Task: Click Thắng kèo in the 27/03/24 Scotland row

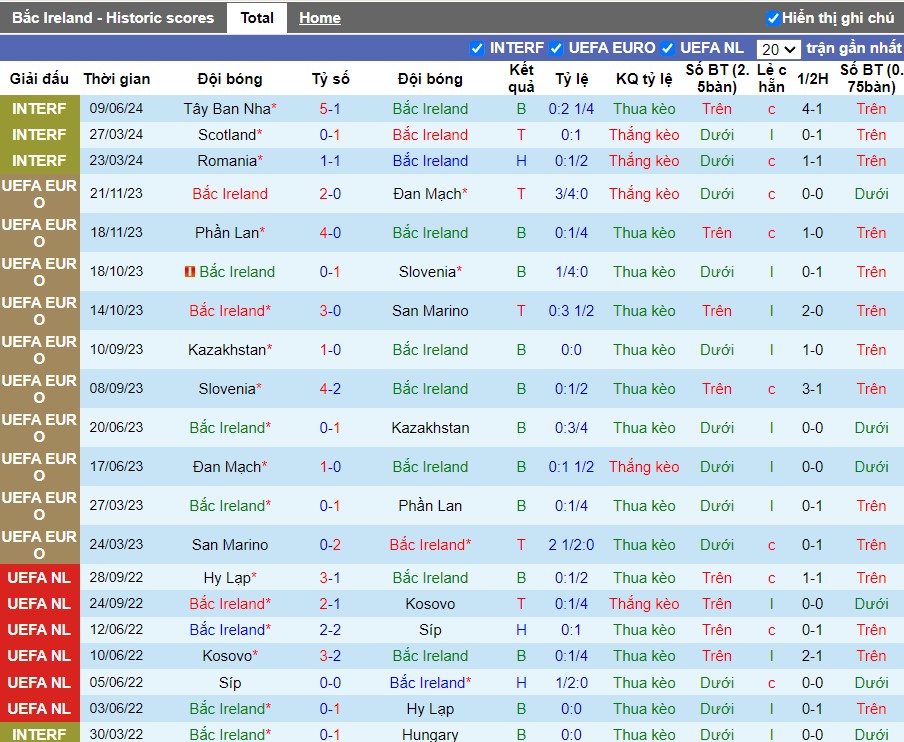Action: pyautogui.click(x=644, y=134)
